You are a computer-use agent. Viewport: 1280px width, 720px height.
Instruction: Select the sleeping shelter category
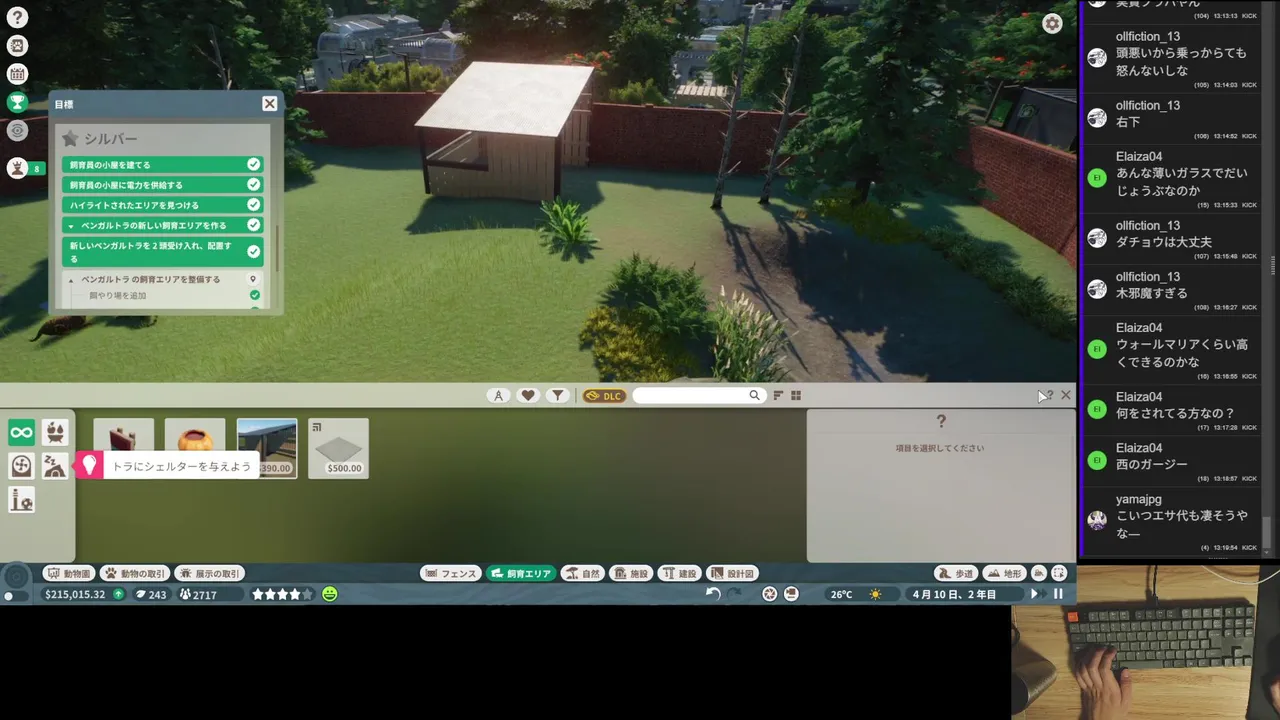point(55,465)
